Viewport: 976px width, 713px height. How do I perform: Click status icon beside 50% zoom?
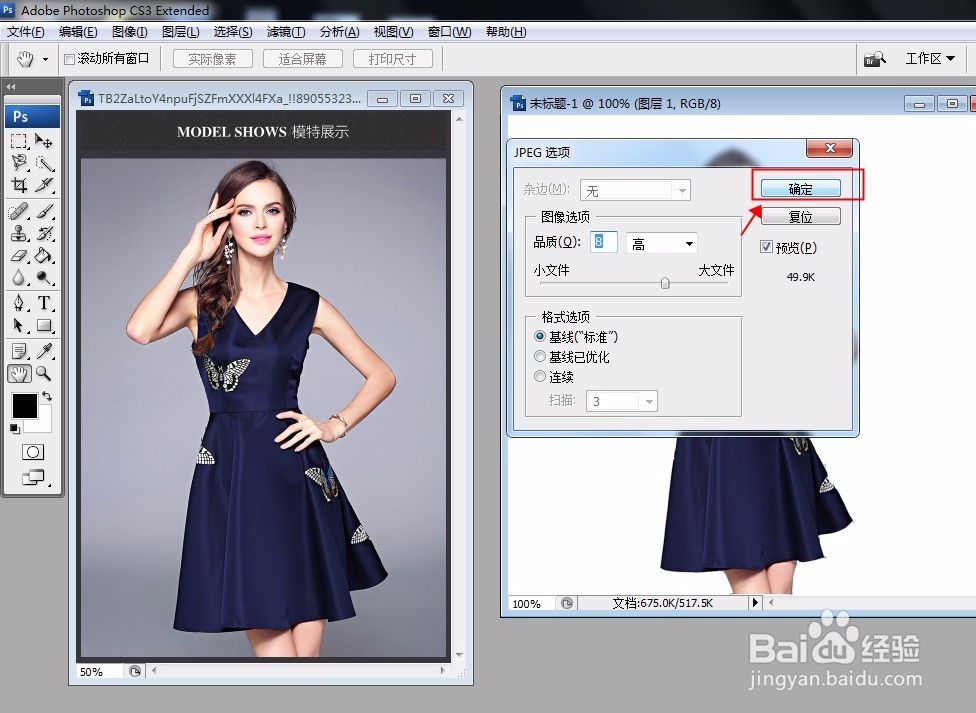point(134,671)
